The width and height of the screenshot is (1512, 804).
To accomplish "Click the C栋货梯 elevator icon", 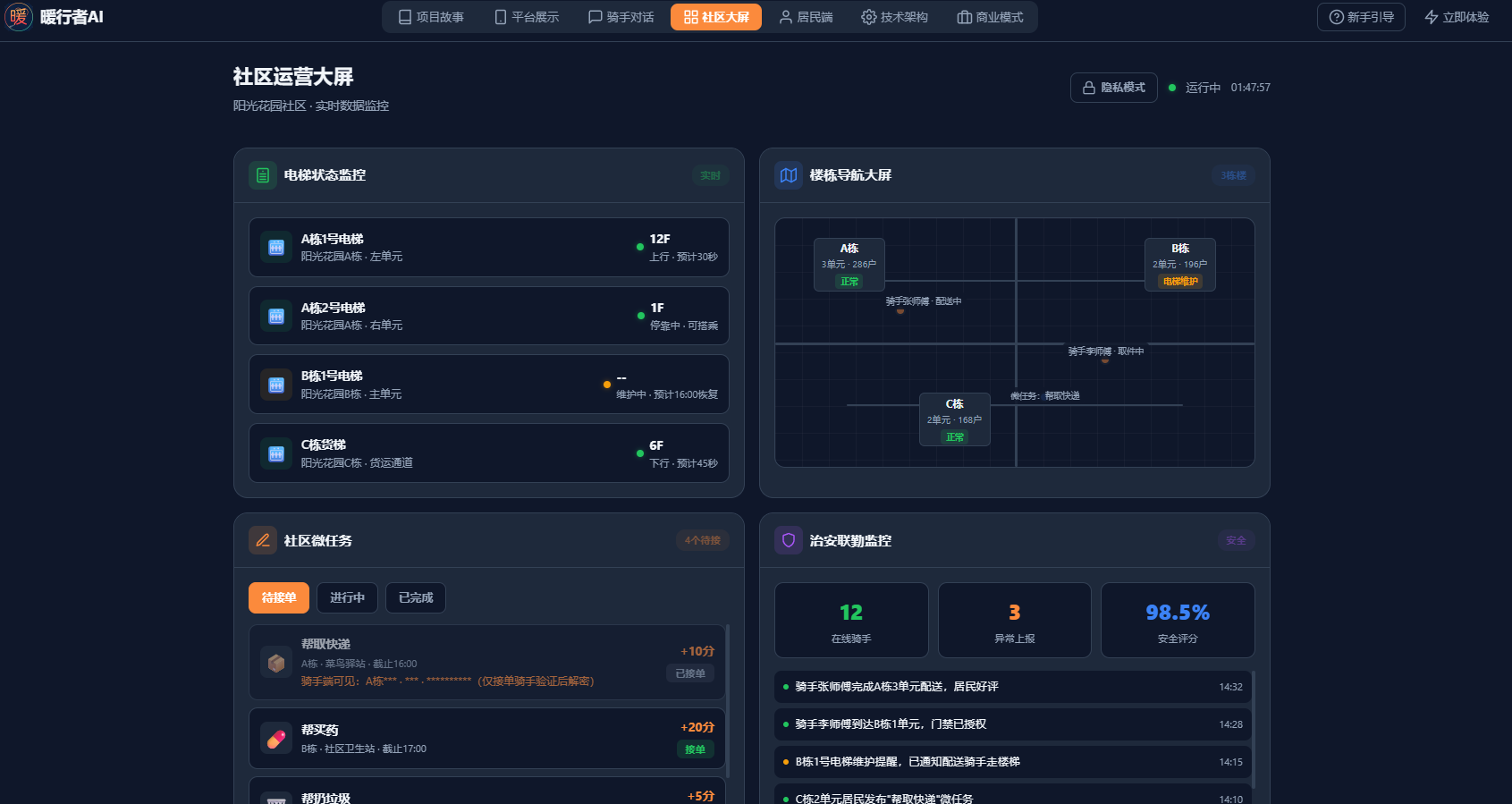I will (x=276, y=453).
